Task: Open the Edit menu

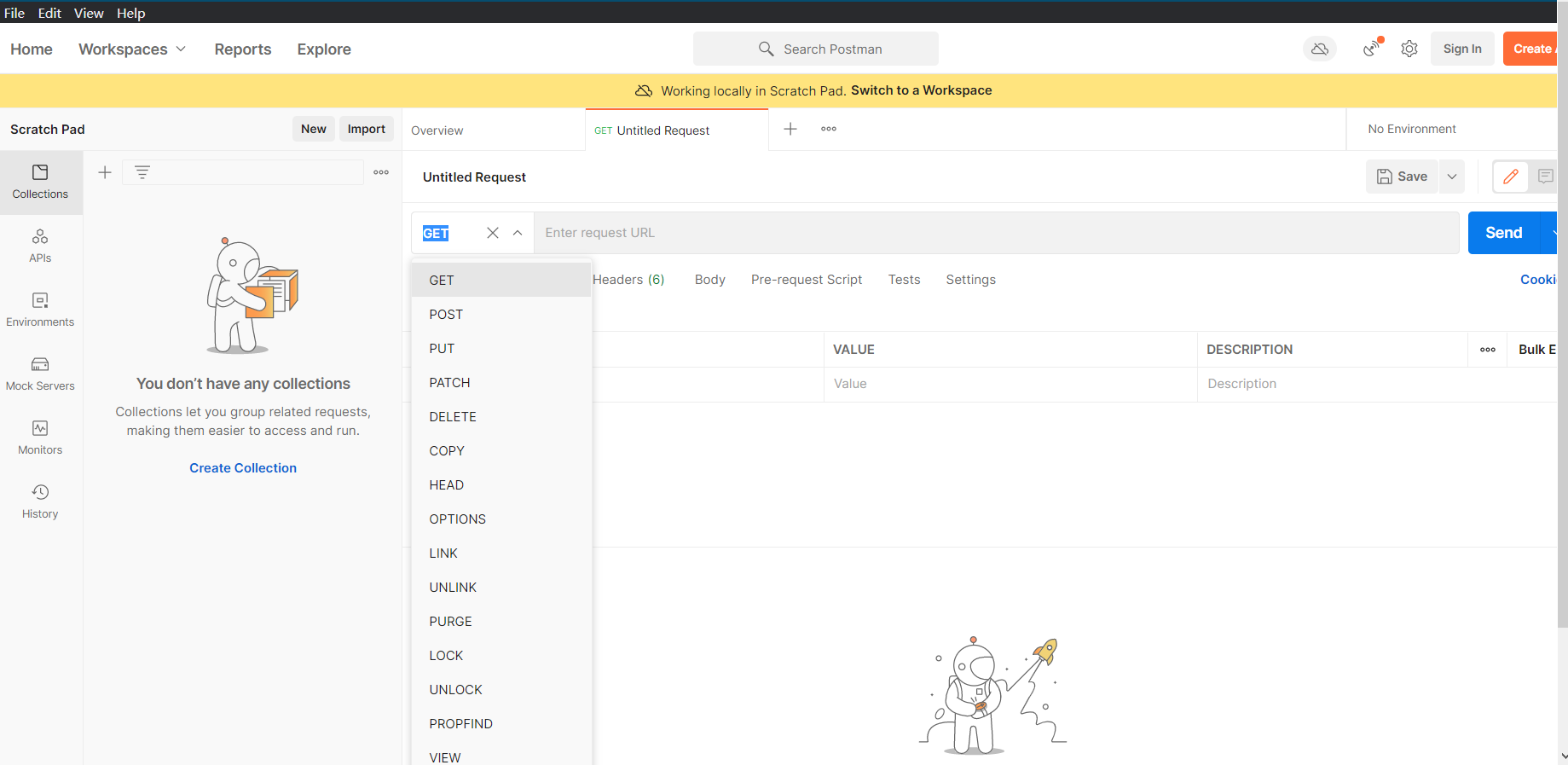Action: coord(49,13)
